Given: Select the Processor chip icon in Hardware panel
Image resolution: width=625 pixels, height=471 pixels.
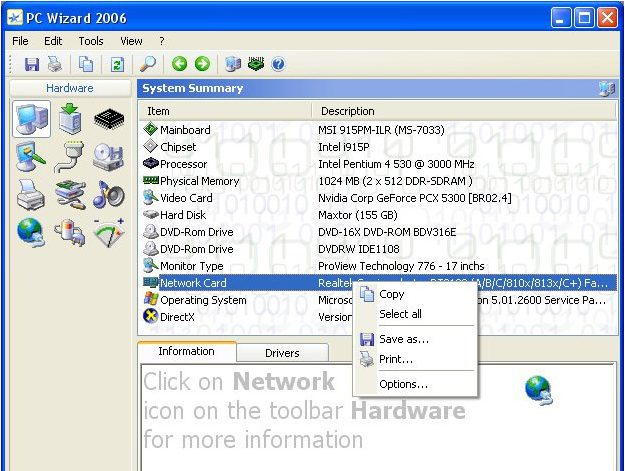Looking at the screenshot, I should click(108, 120).
